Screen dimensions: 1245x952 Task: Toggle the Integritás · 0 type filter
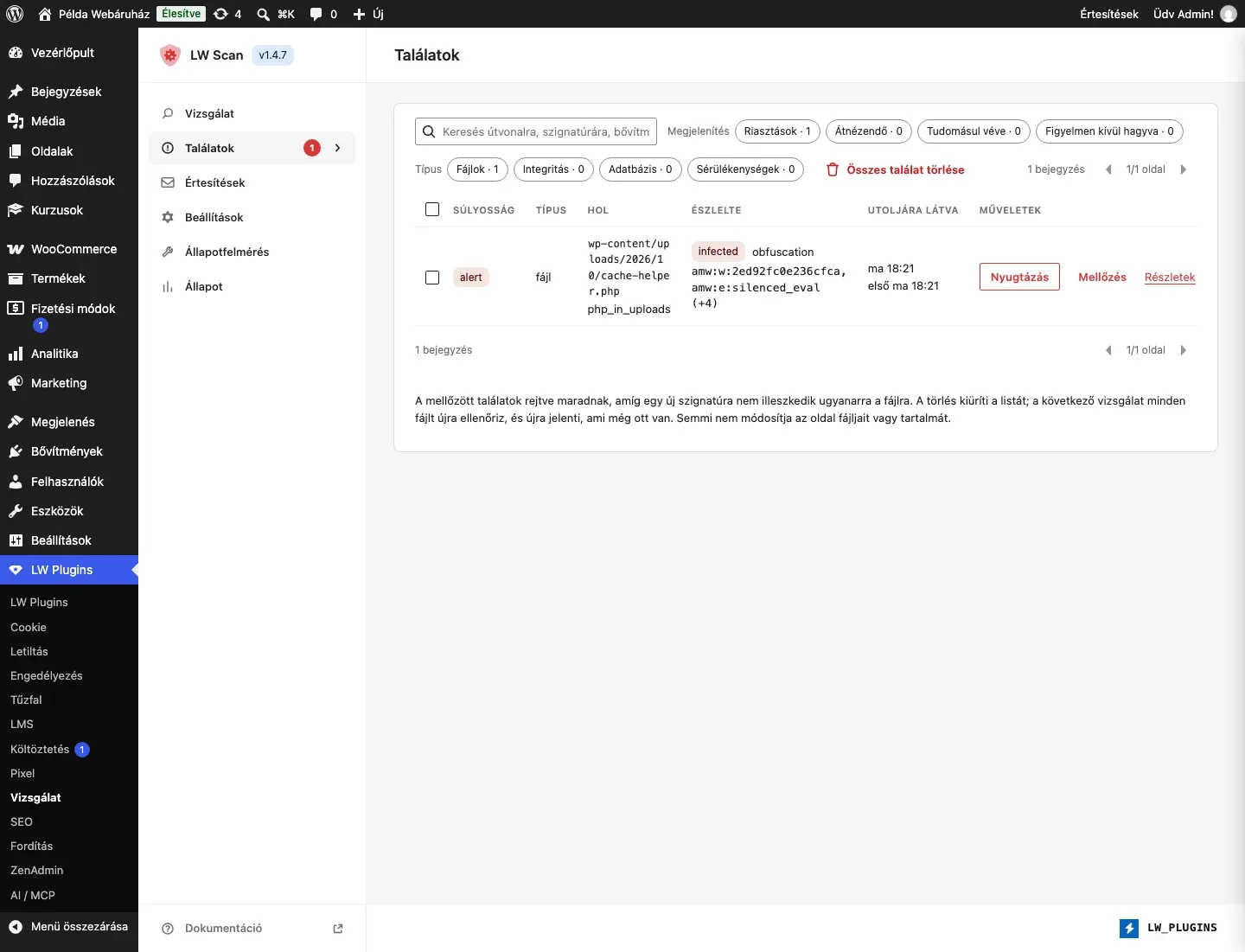pos(553,169)
